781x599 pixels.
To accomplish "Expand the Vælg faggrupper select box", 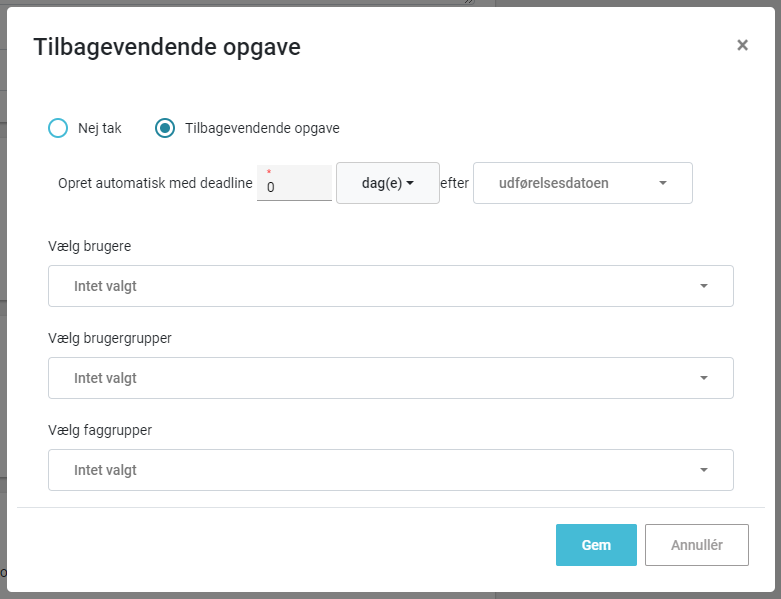I will 390,470.
